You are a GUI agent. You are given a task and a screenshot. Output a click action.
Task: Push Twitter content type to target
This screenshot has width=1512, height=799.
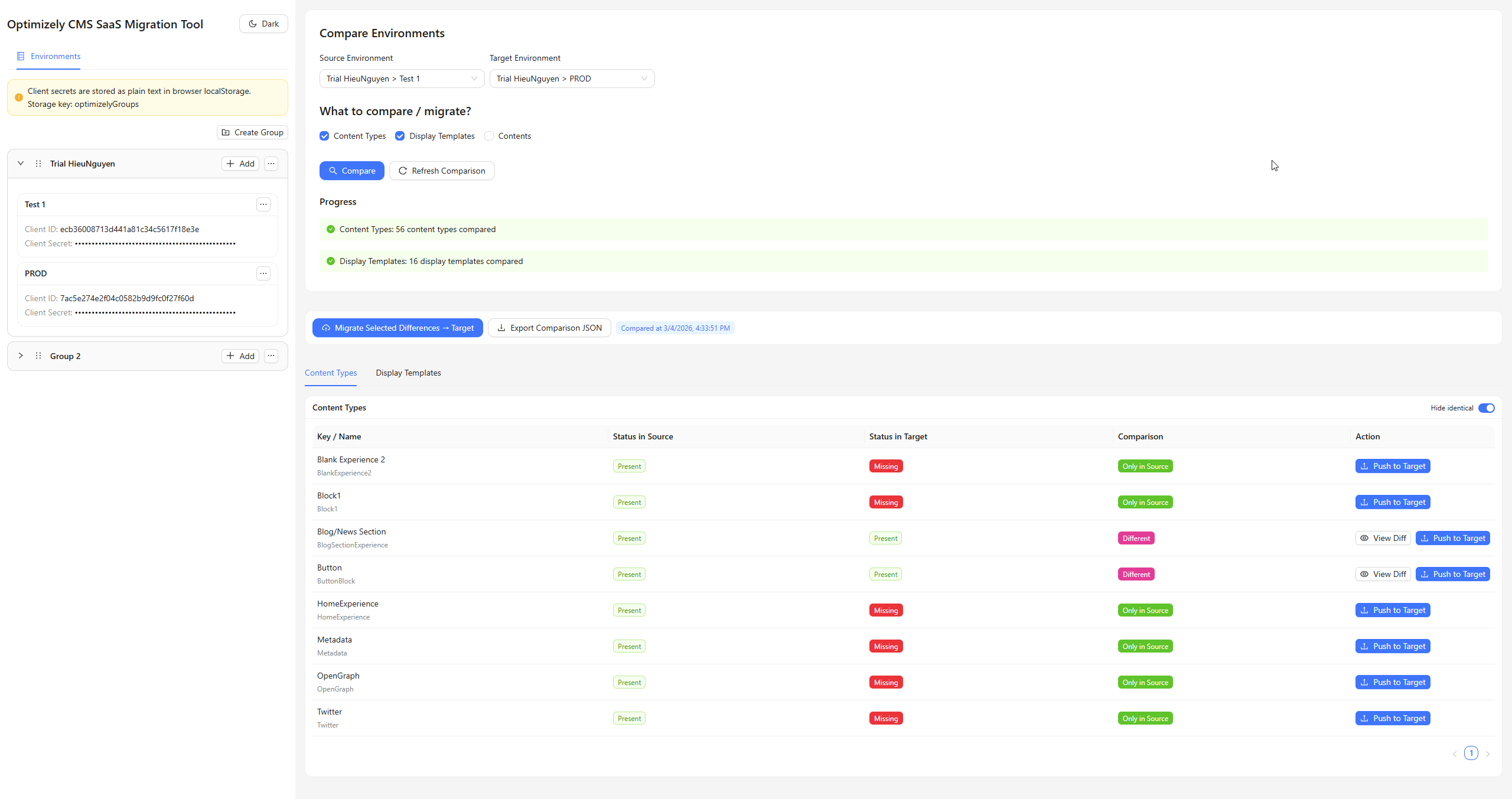pyautogui.click(x=1392, y=718)
